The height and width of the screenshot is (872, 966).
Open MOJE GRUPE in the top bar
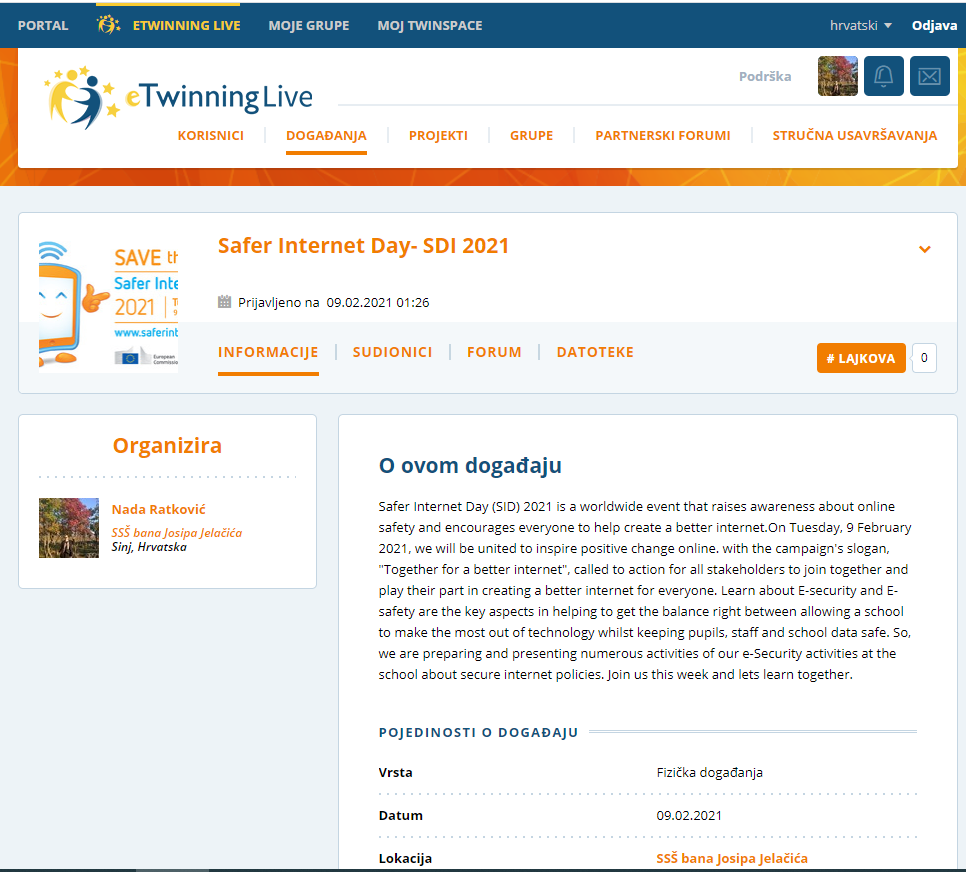(309, 25)
